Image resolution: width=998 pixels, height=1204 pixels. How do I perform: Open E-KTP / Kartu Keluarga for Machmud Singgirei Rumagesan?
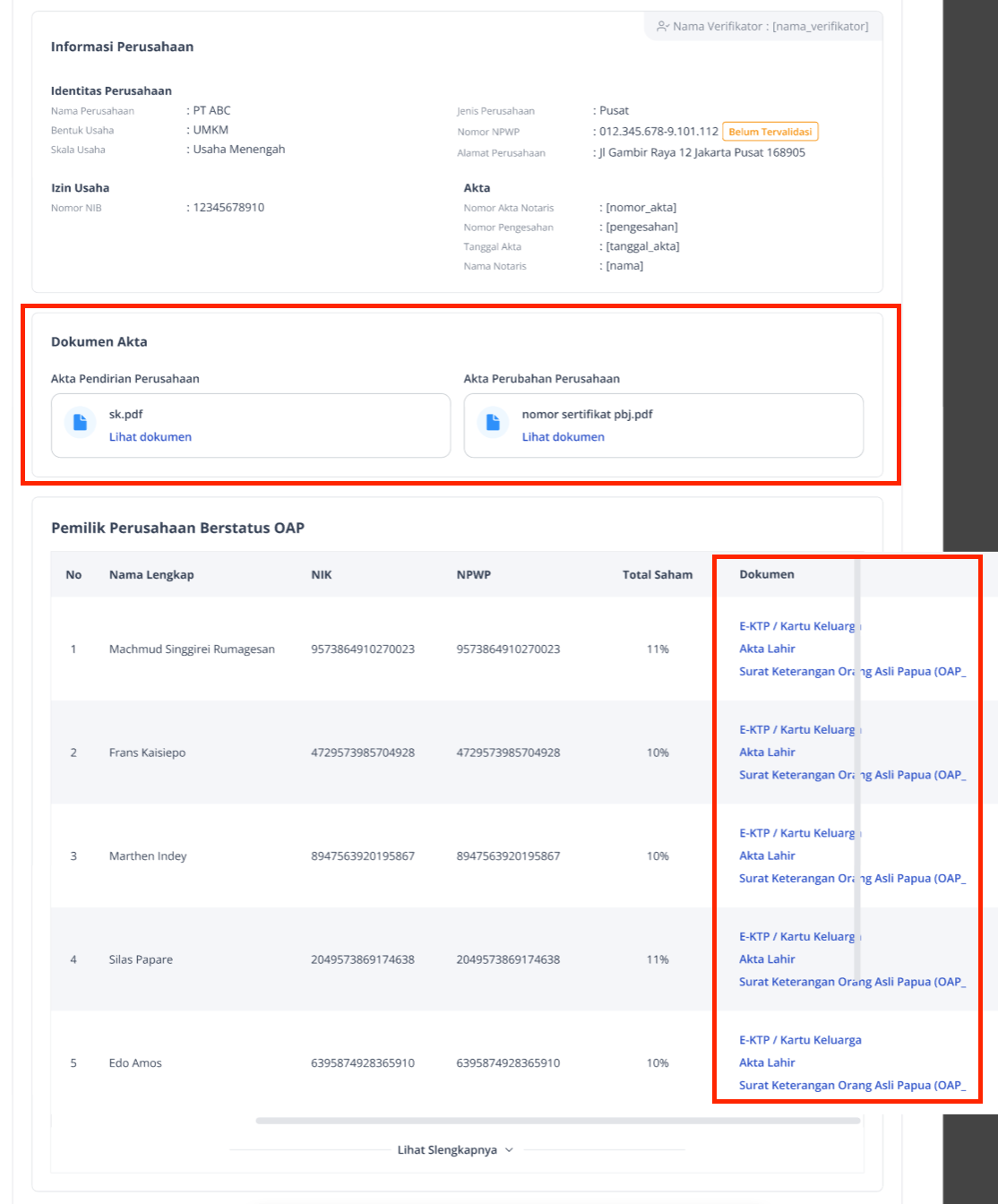[x=799, y=626]
